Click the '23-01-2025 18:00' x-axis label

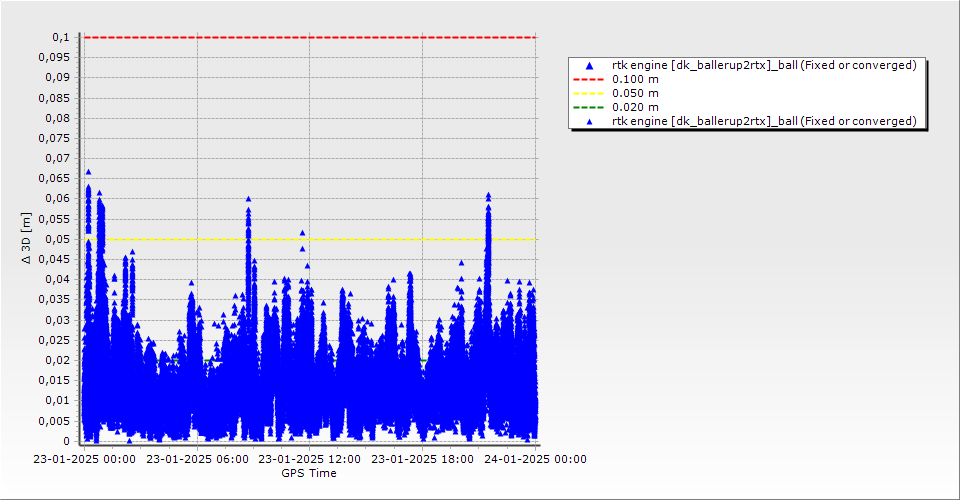click(422, 459)
